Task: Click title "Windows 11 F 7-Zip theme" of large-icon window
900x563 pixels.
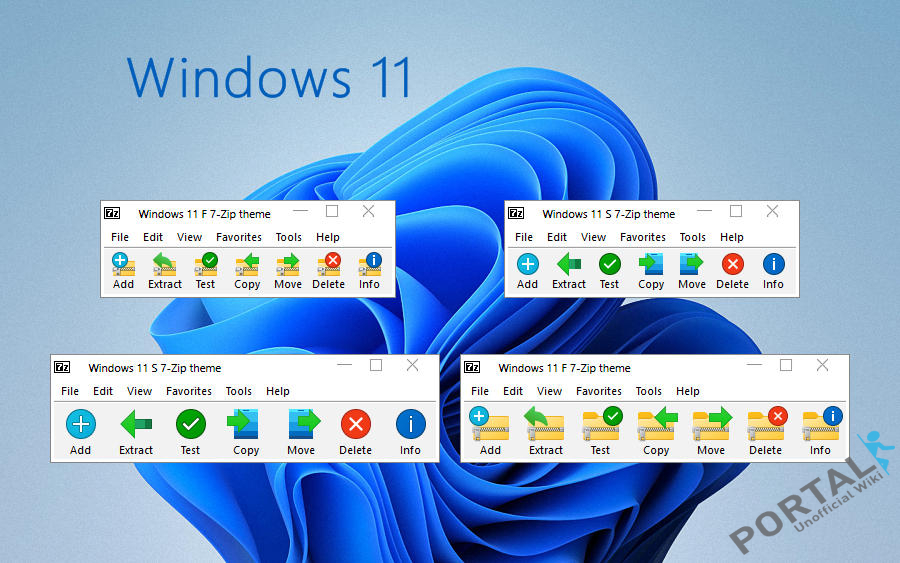Action: (x=564, y=367)
